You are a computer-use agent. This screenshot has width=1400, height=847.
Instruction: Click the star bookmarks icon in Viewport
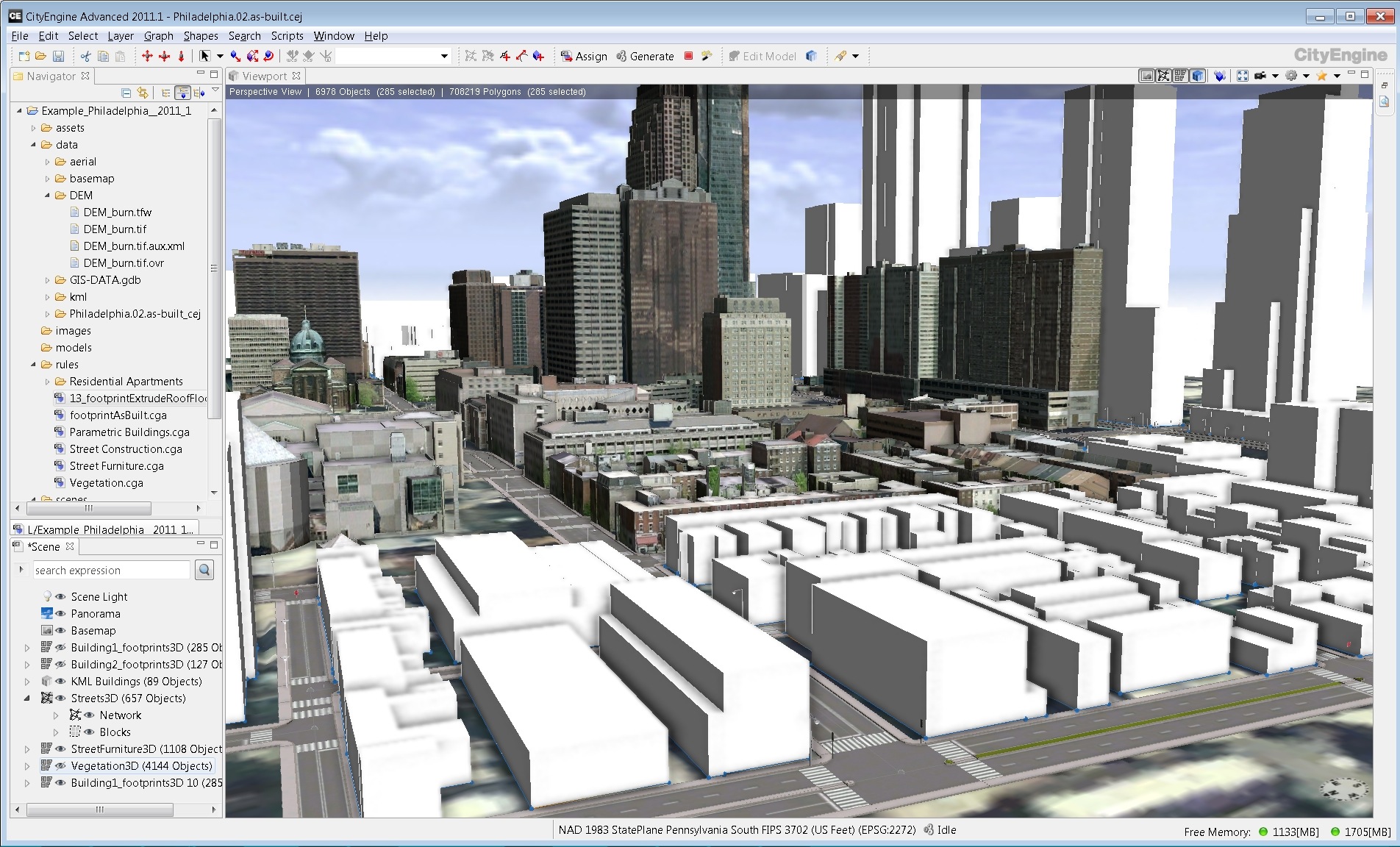click(x=1322, y=76)
